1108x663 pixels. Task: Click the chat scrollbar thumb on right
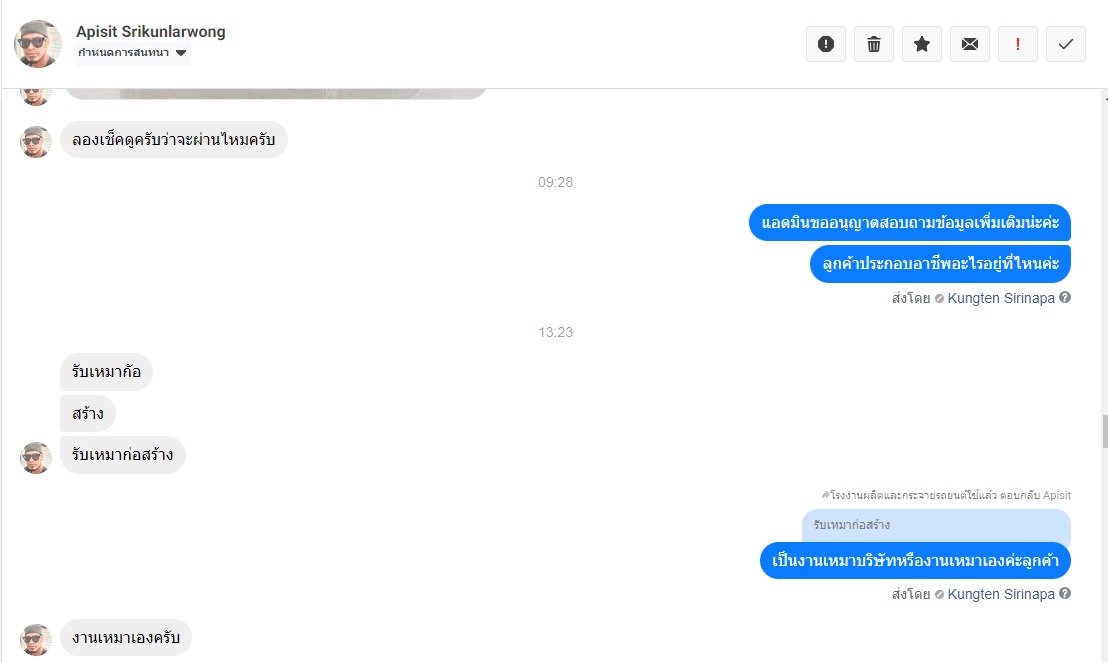pos(1104,431)
